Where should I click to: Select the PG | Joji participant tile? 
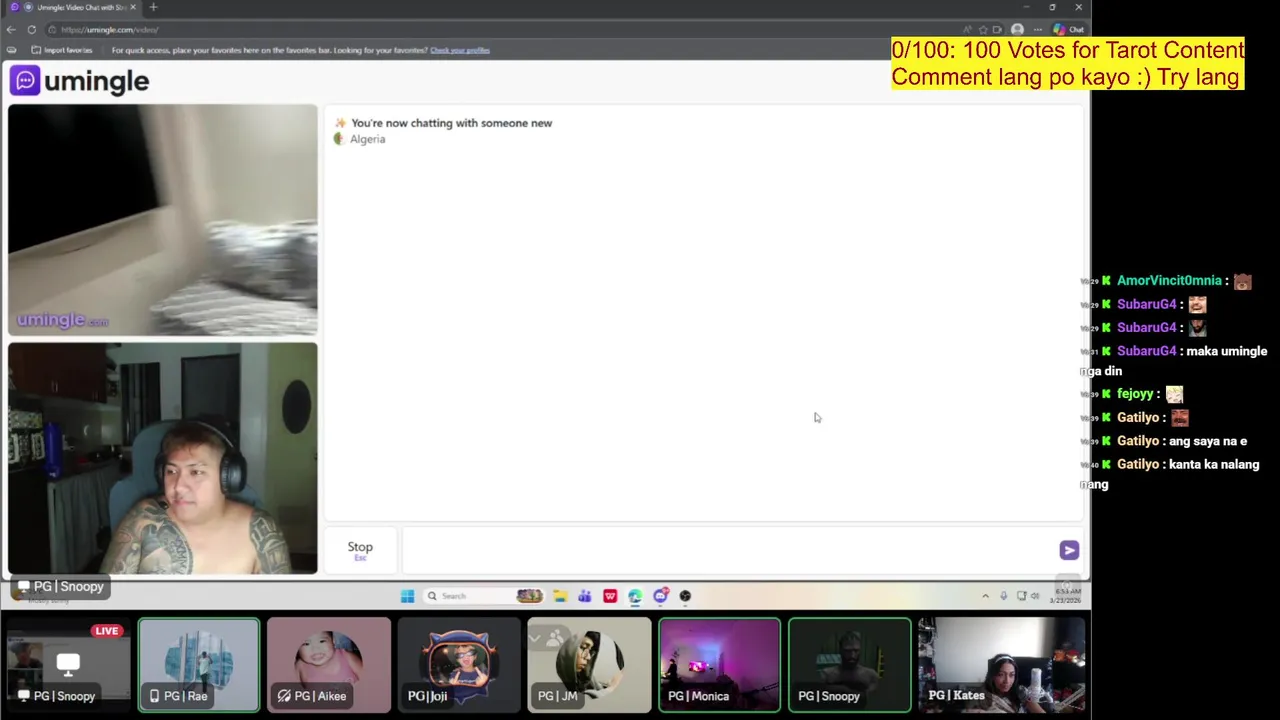tap(459, 664)
